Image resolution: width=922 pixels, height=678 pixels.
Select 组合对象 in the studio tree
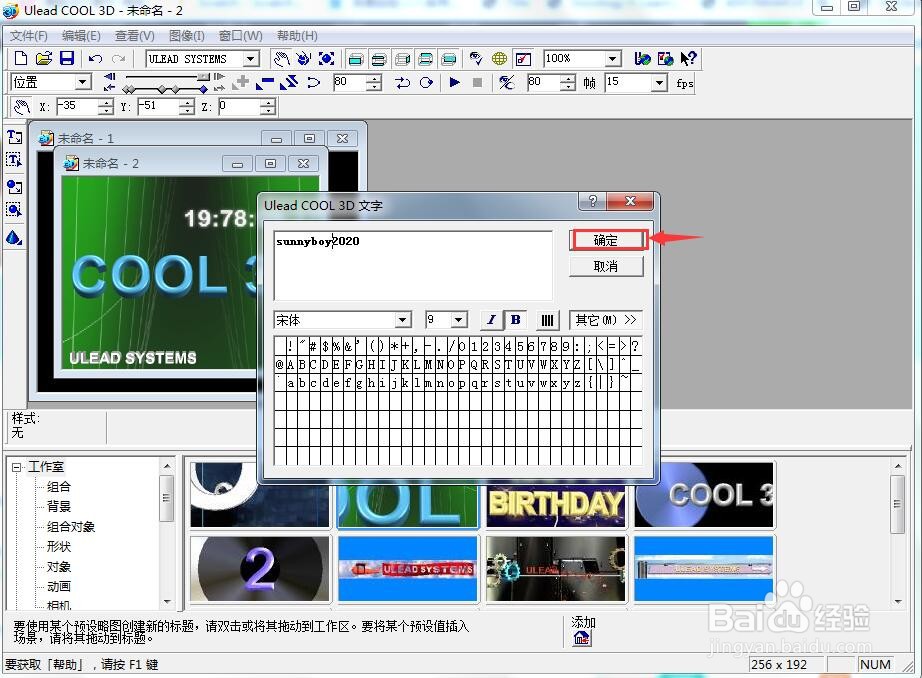click(x=71, y=526)
